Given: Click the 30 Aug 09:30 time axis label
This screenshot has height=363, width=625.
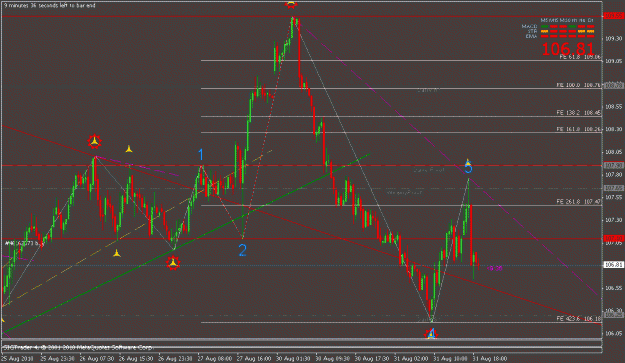Looking at the screenshot, I should [333, 359].
